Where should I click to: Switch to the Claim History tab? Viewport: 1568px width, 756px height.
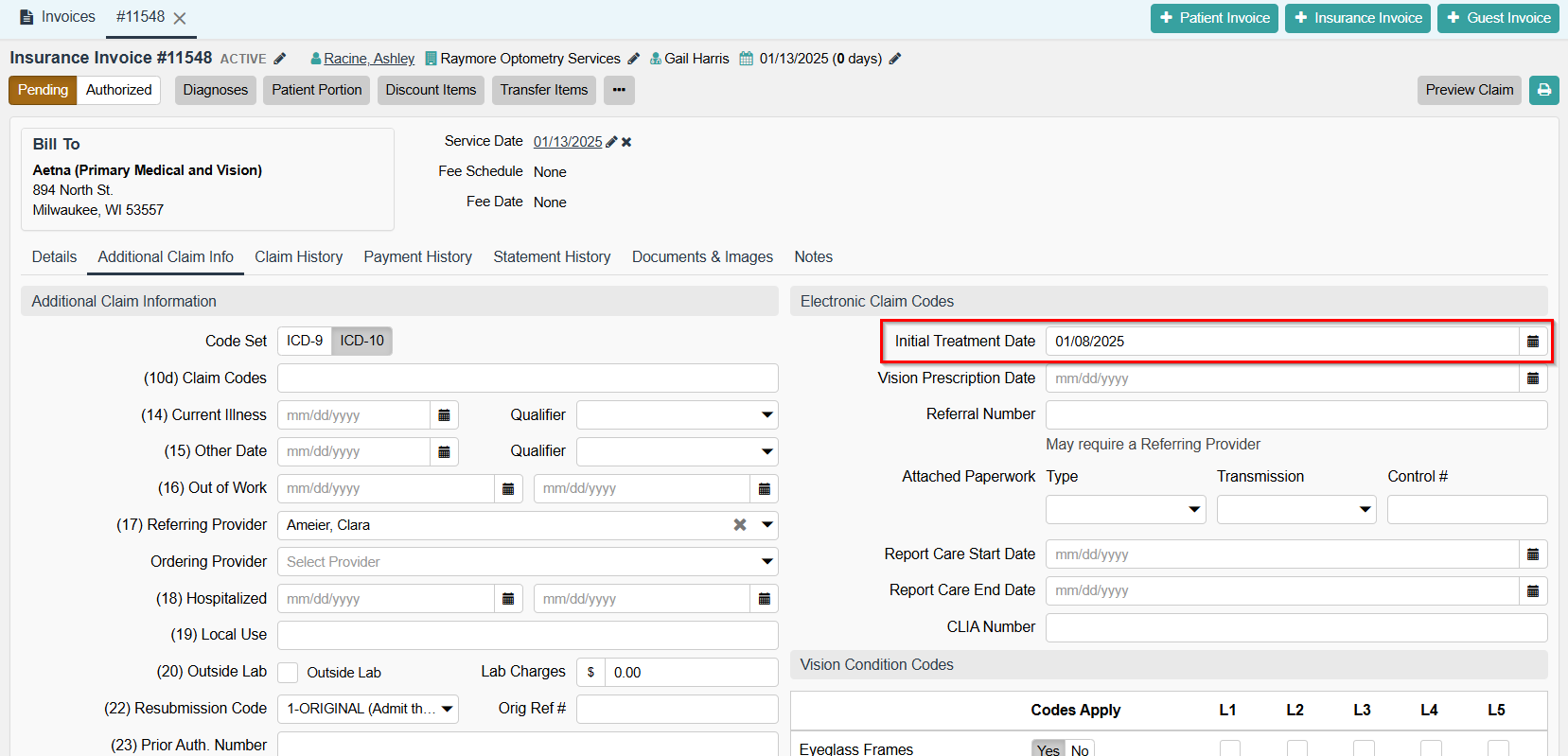pos(298,257)
